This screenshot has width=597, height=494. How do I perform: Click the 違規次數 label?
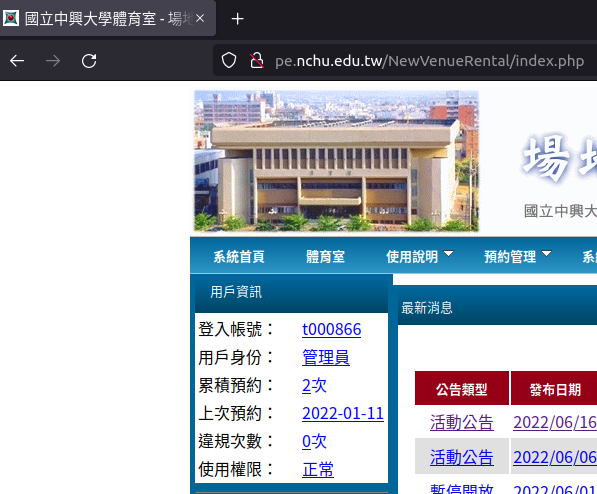[236, 442]
